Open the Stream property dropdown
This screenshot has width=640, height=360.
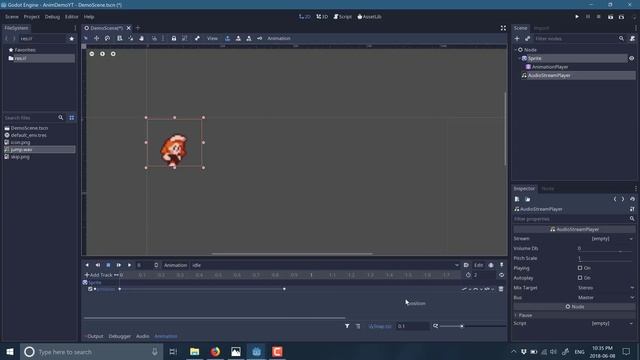tap(606, 239)
